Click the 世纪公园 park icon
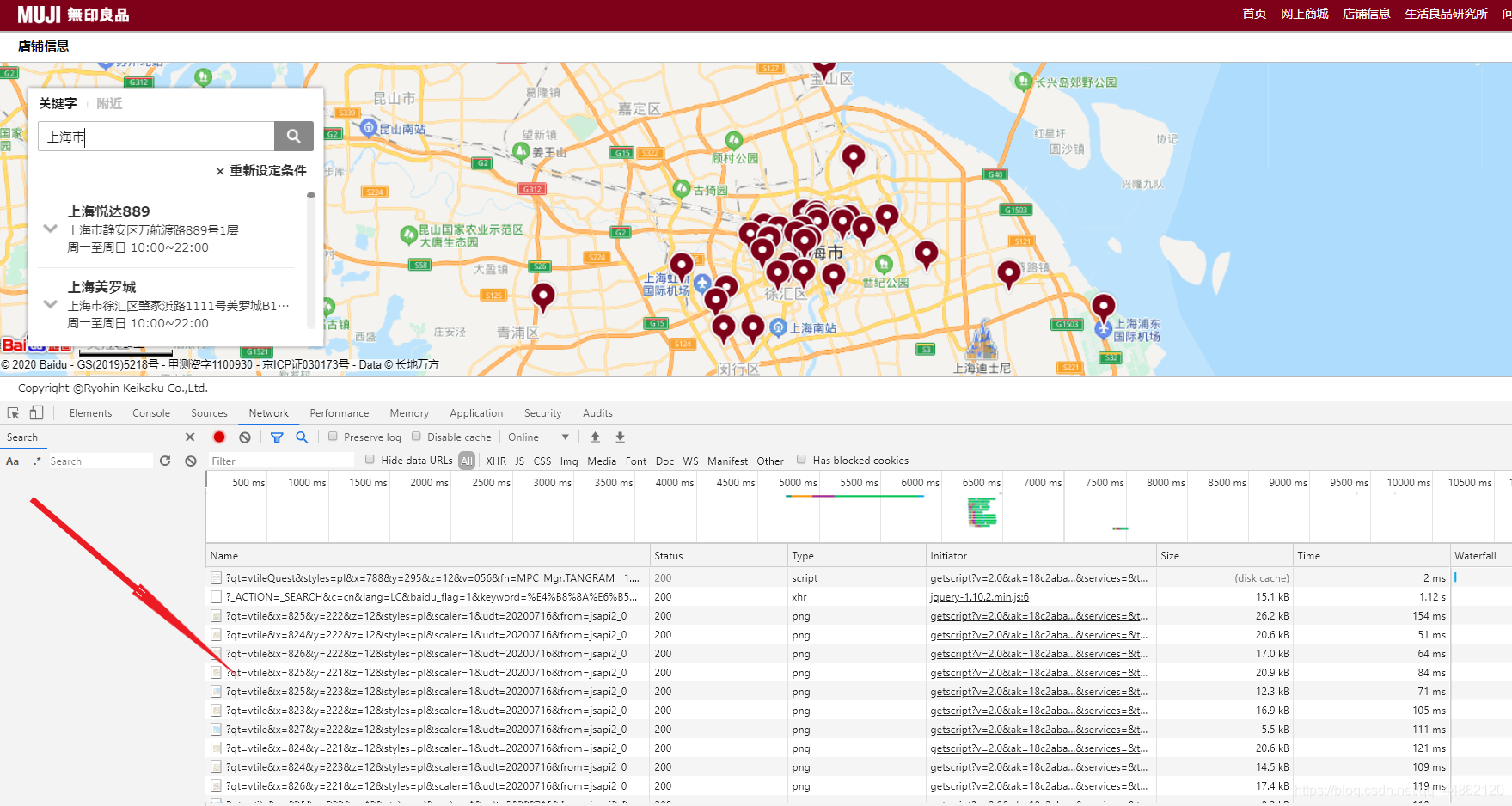 pos(884,264)
